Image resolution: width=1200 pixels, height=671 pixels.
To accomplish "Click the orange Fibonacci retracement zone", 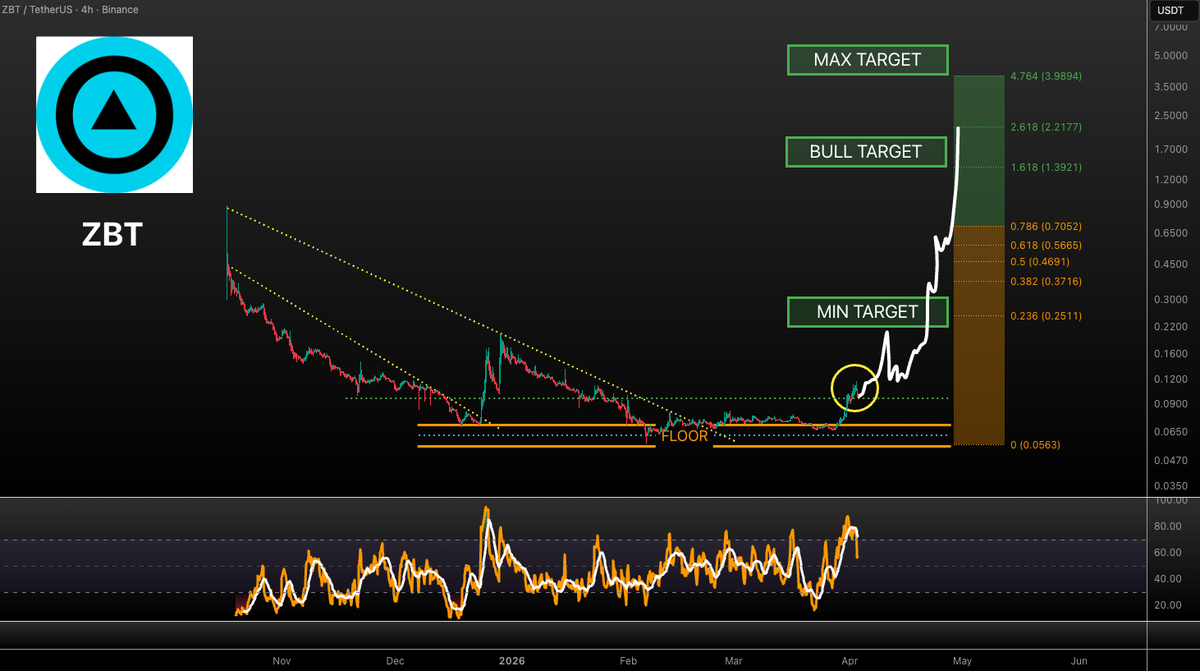I will [977, 340].
